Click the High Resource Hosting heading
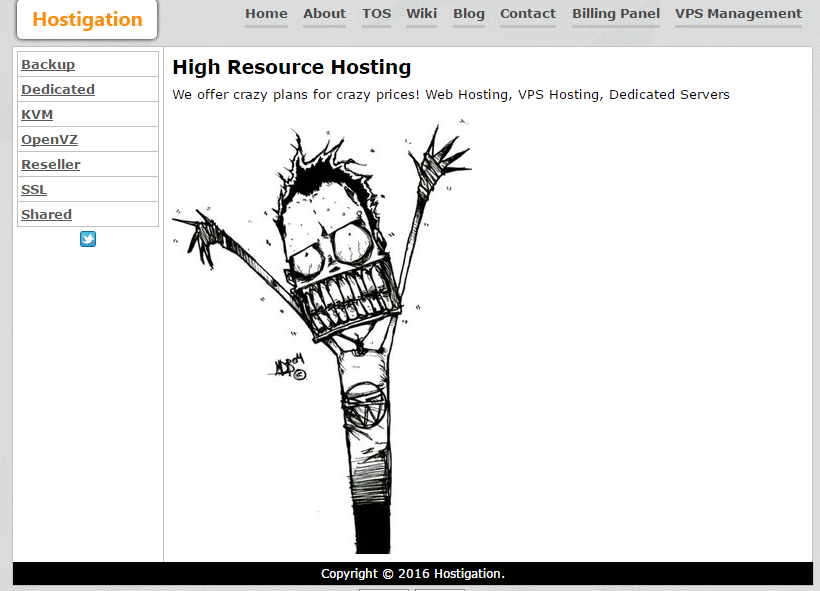Image resolution: width=820 pixels, height=591 pixels. [291, 68]
